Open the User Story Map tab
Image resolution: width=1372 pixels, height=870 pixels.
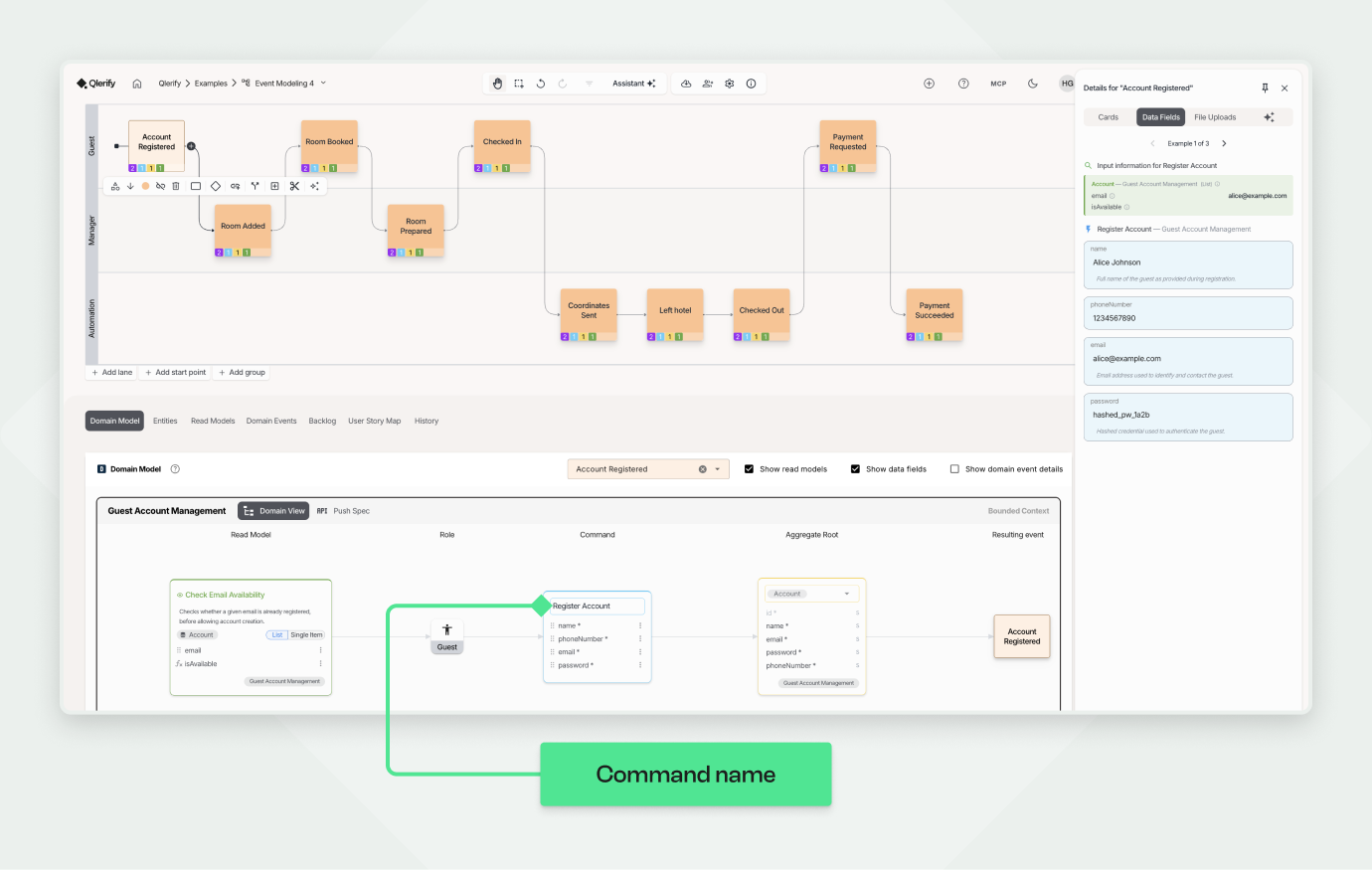coord(375,421)
